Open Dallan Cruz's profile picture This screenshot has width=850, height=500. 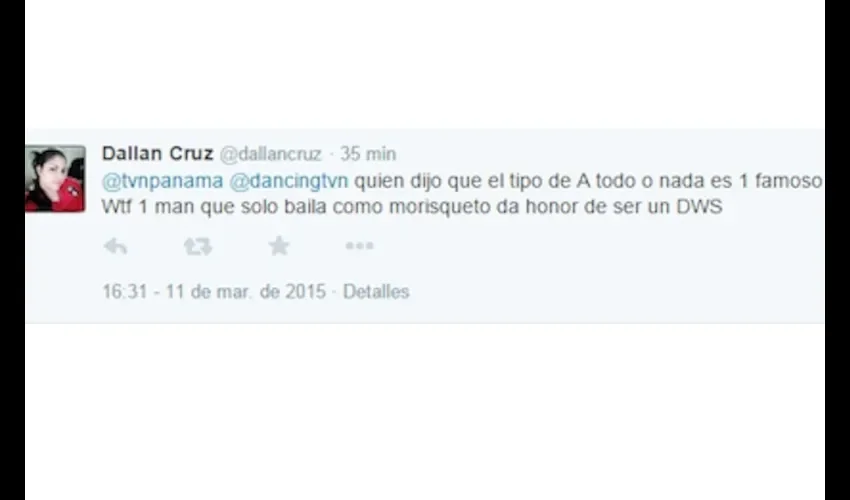tap(55, 178)
